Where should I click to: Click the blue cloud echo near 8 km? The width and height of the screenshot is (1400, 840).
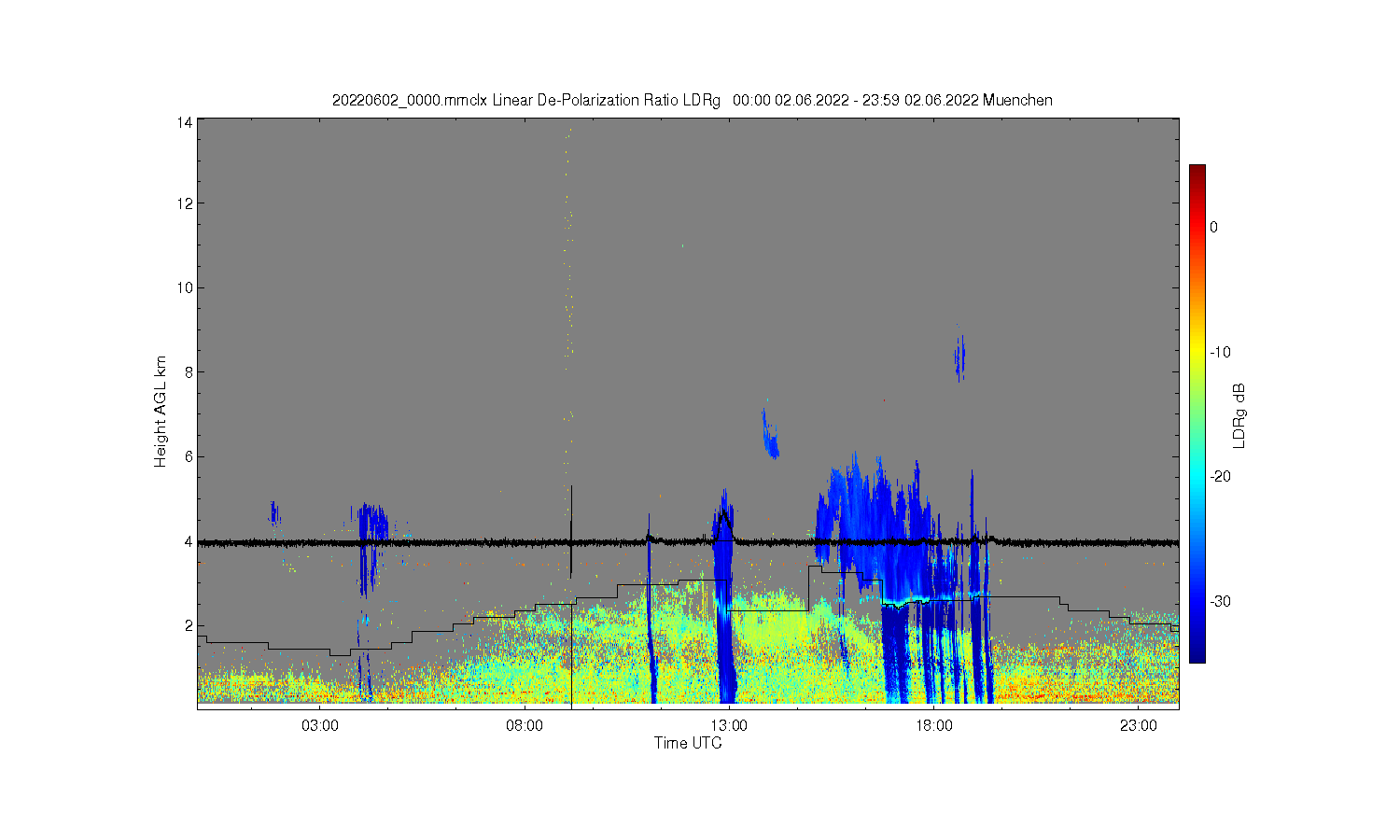click(x=959, y=356)
